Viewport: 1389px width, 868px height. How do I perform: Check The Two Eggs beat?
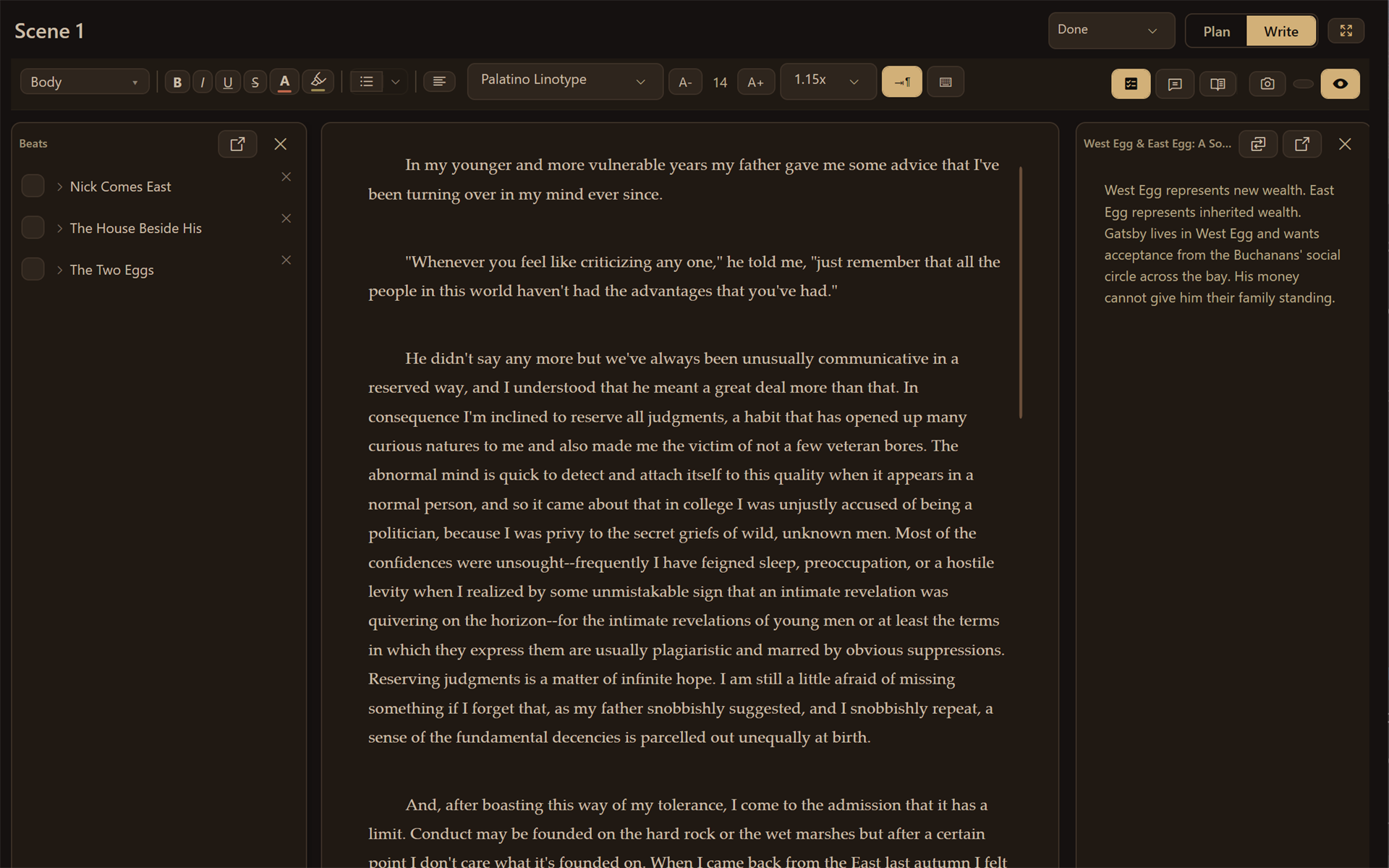33,269
